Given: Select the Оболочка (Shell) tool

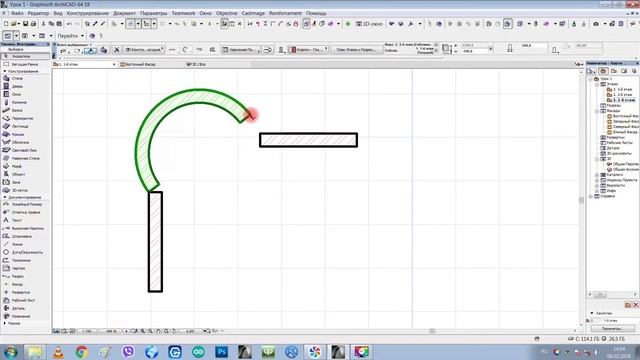Looking at the screenshot, I should (x=16, y=142).
